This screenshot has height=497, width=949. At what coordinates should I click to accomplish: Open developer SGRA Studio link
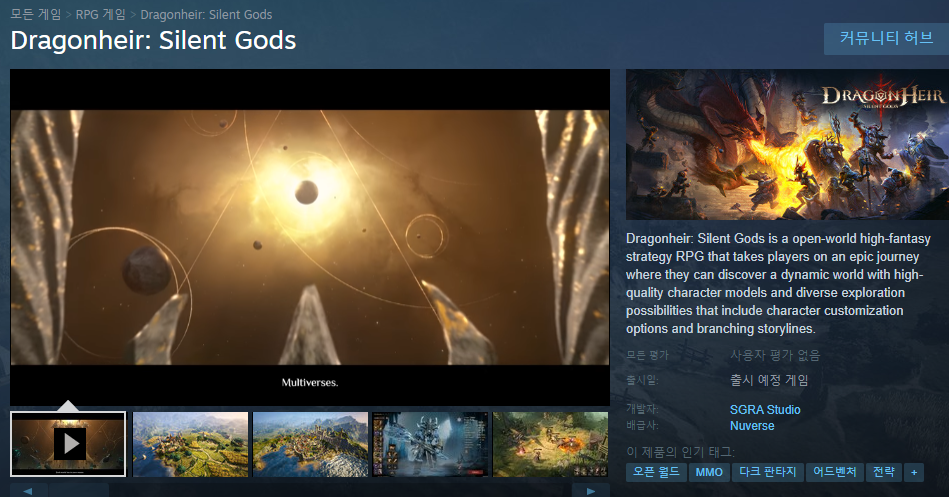click(765, 410)
